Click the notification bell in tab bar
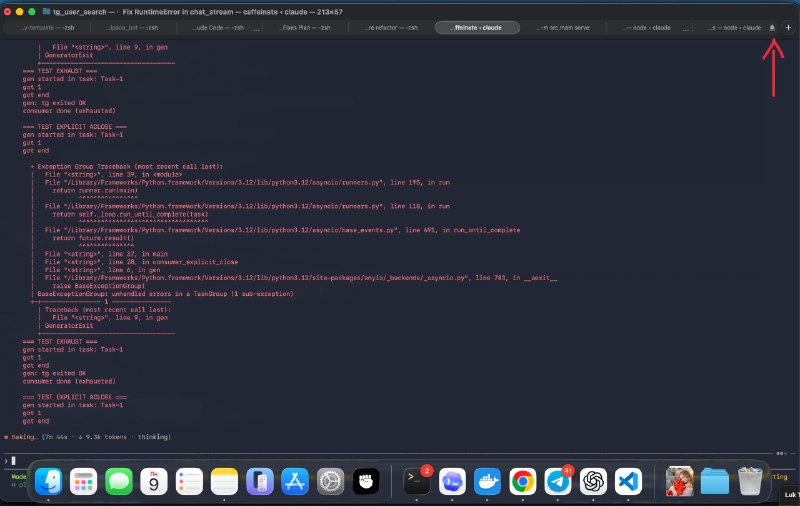 coord(772,28)
